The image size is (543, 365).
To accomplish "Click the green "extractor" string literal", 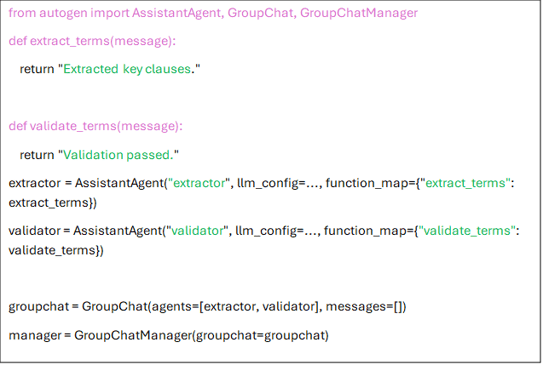I will click(x=199, y=183).
